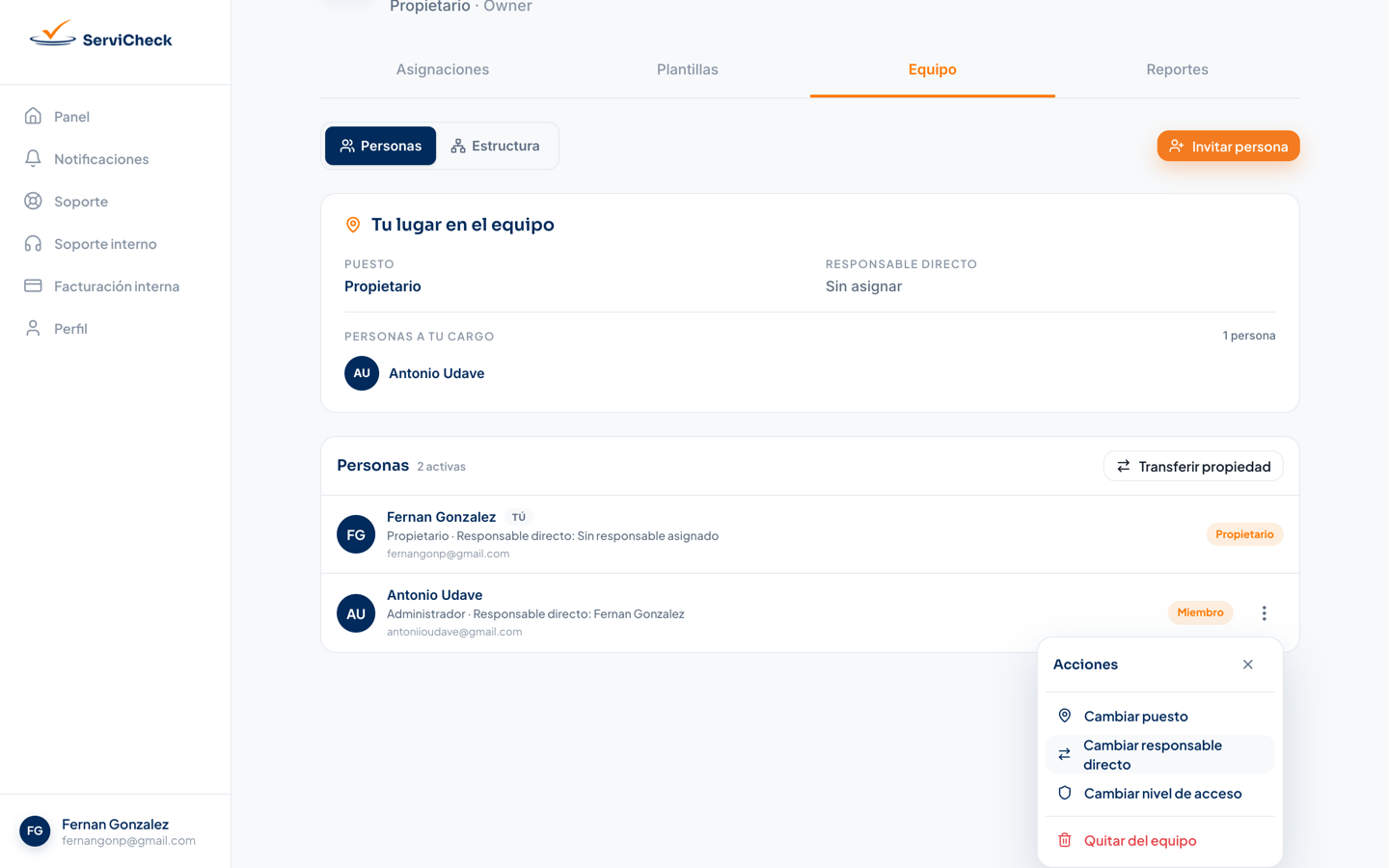Screen dimensions: 1389x868
Task: Click the pin icon for Cambiar puesto
Action: click(x=1065, y=716)
